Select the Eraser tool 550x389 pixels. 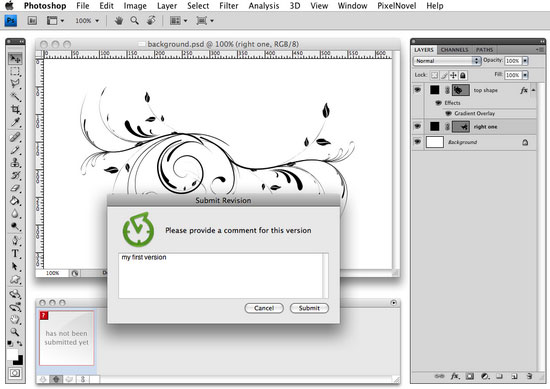click(x=15, y=188)
